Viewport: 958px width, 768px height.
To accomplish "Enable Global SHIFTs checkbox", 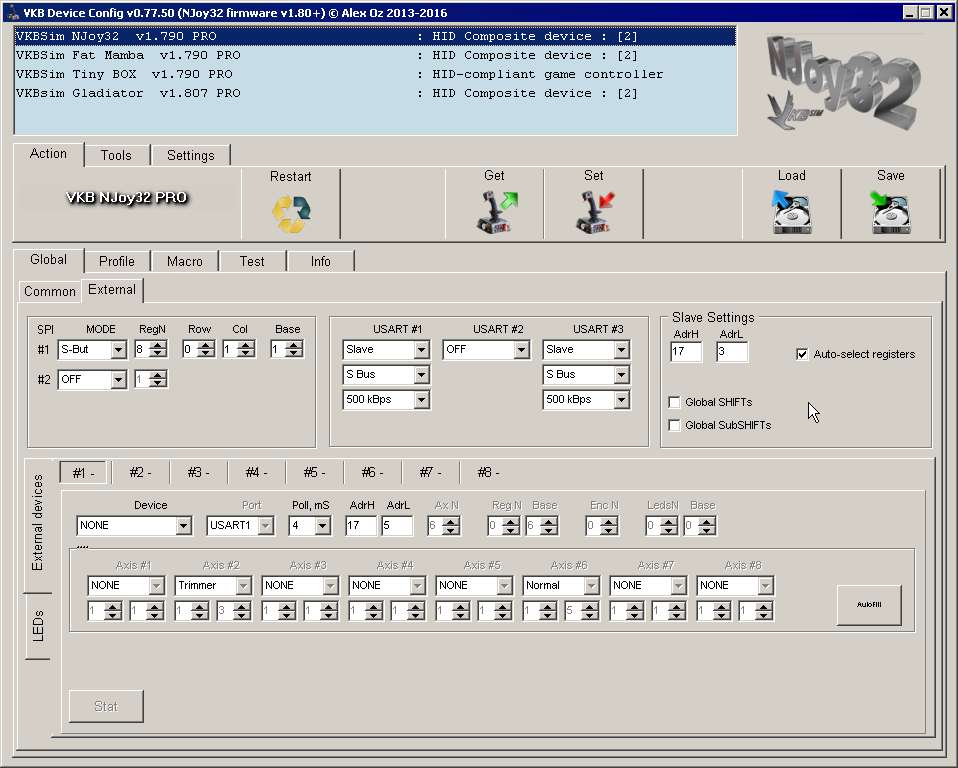I will pyautogui.click(x=675, y=402).
